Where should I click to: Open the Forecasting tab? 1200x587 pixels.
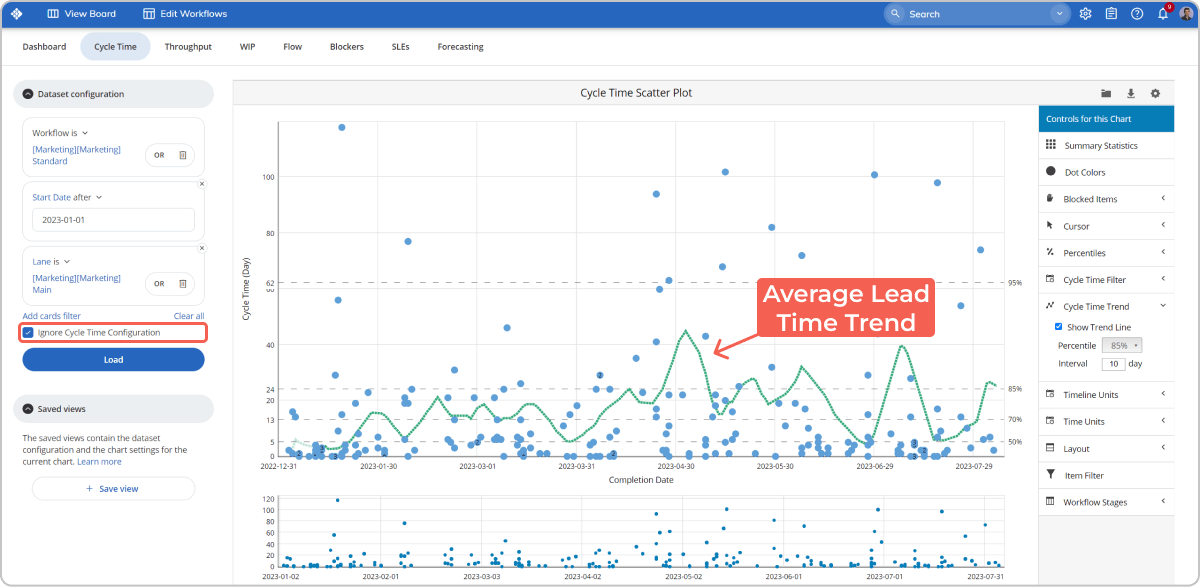coord(460,47)
